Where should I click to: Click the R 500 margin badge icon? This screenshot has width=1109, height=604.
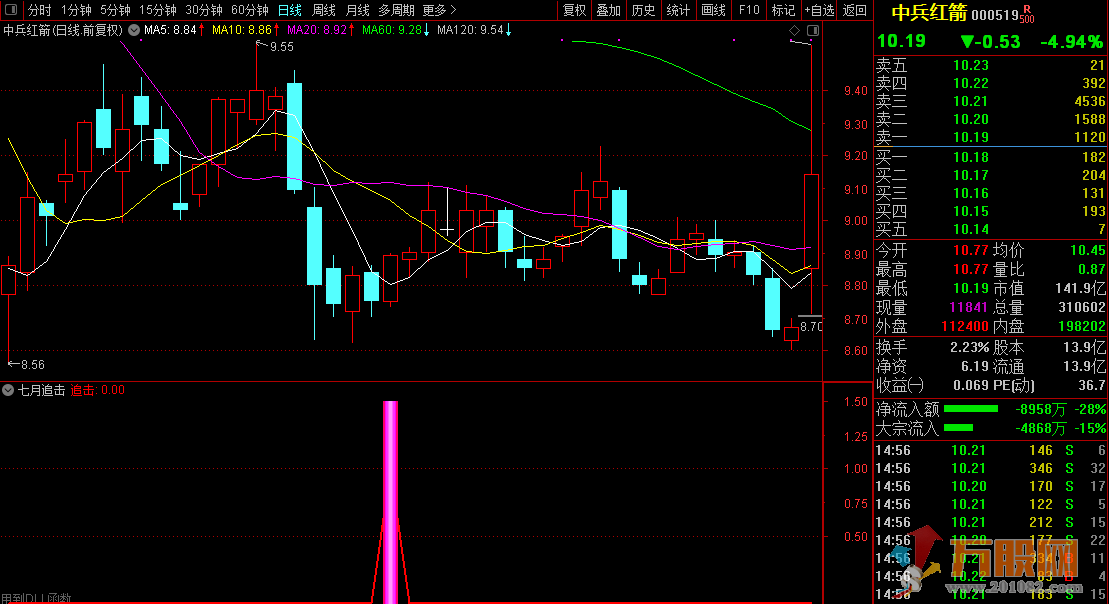click(x=1027, y=14)
